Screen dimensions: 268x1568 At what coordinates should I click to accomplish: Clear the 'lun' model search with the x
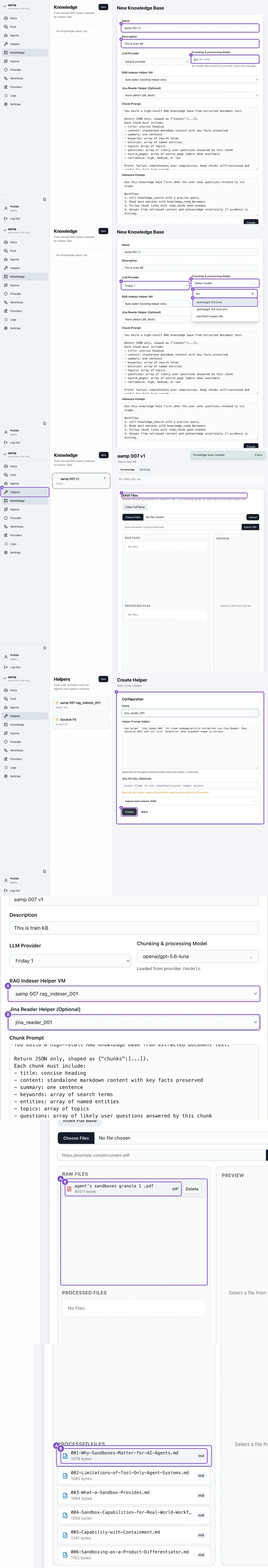[253, 294]
